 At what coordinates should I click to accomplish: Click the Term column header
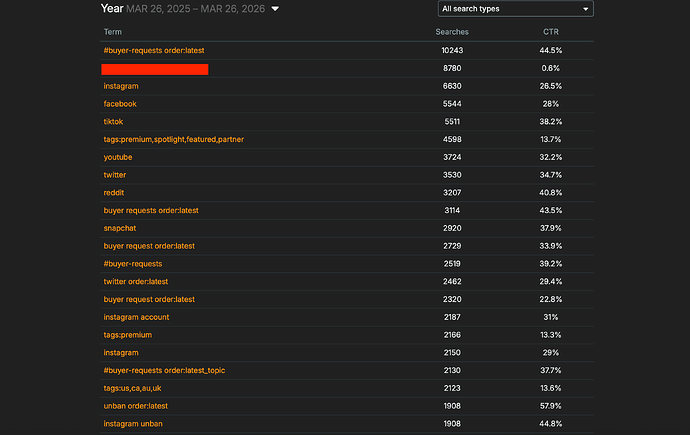[x=113, y=32]
